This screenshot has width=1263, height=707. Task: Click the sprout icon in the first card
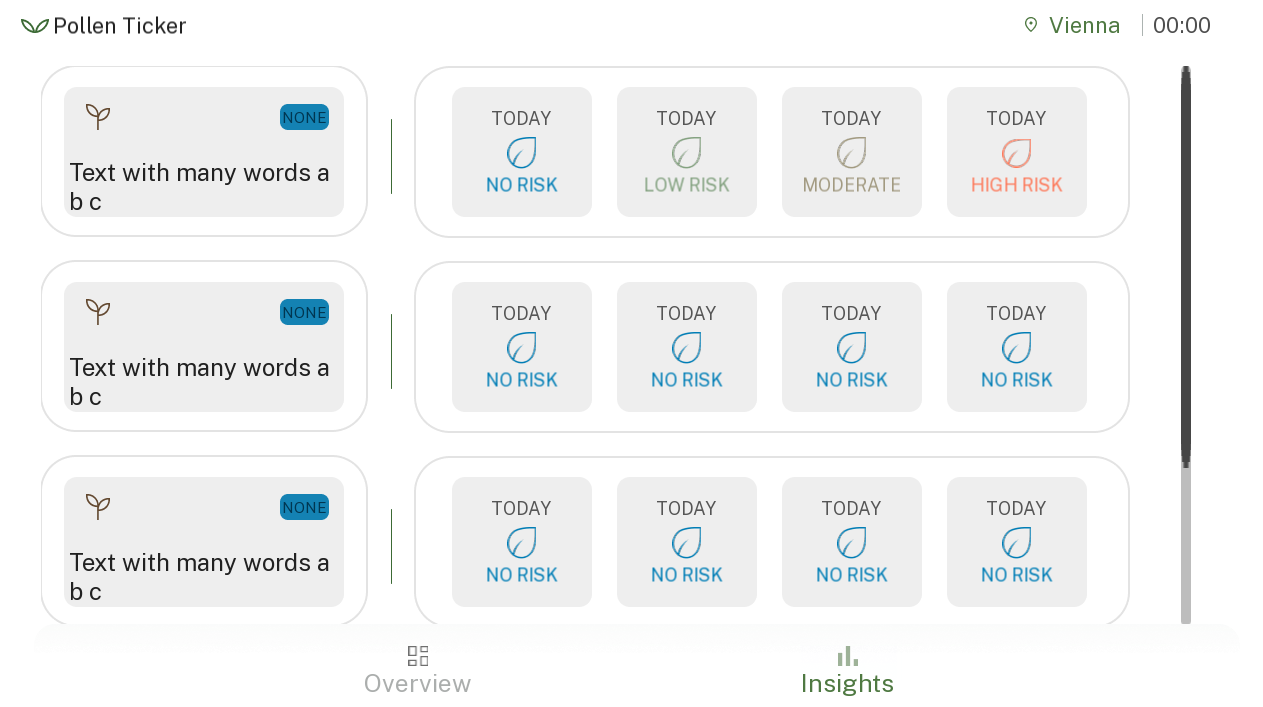(x=97, y=117)
